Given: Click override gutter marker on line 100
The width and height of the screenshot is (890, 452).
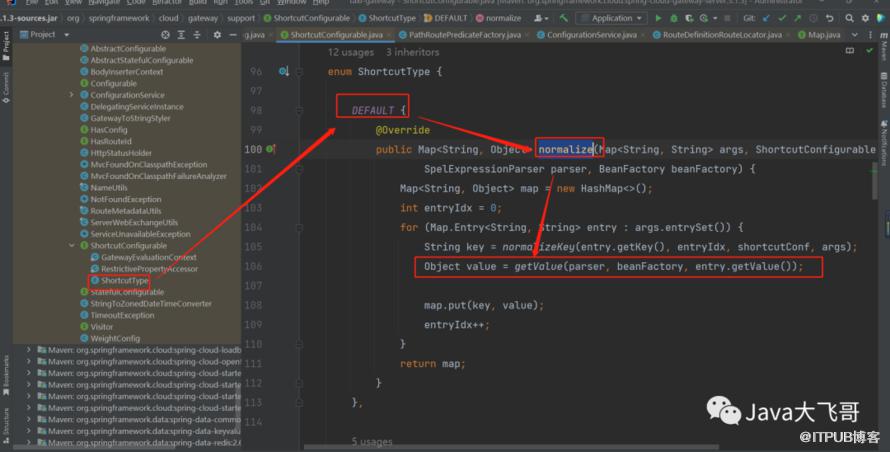Looking at the screenshot, I should point(270,149).
